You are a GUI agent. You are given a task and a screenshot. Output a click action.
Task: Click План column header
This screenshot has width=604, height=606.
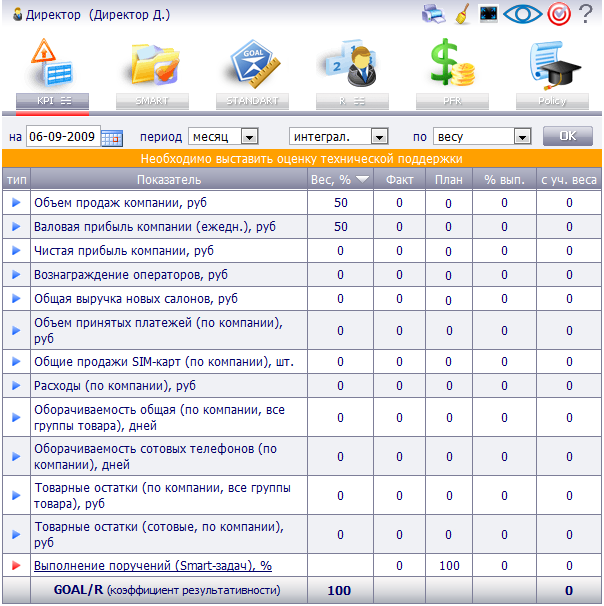click(x=449, y=180)
